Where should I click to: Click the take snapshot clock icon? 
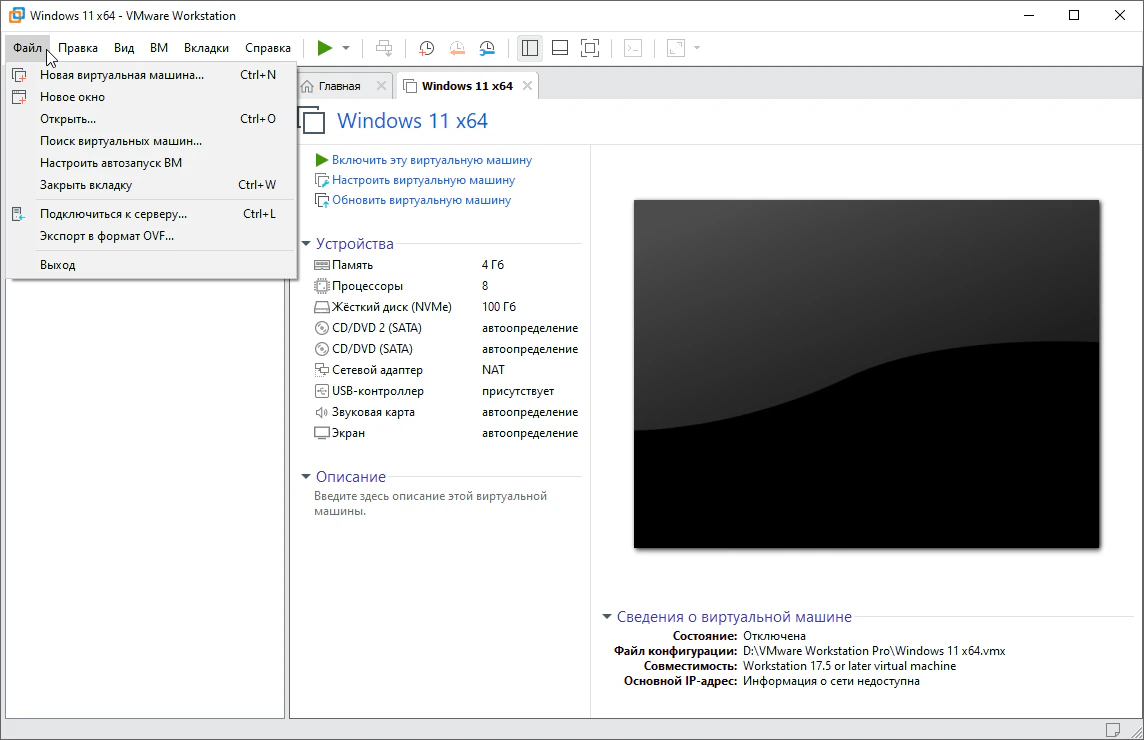coord(427,48)
